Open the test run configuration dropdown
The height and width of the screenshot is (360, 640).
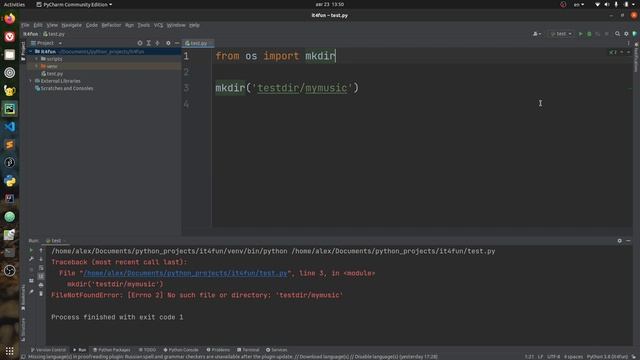point(561,34)
